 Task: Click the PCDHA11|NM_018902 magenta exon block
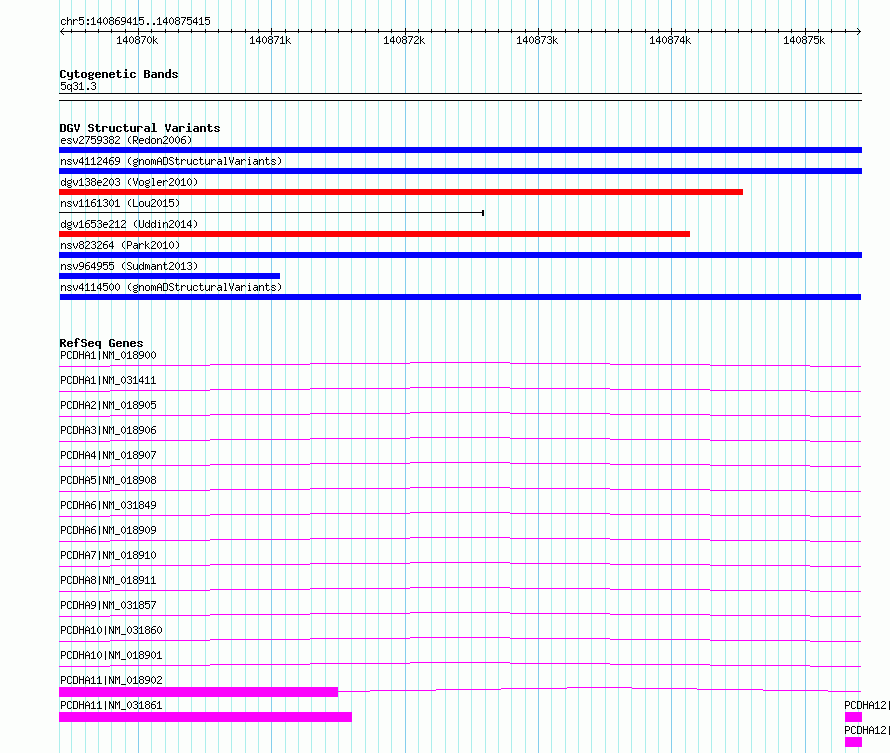point(199,692)
